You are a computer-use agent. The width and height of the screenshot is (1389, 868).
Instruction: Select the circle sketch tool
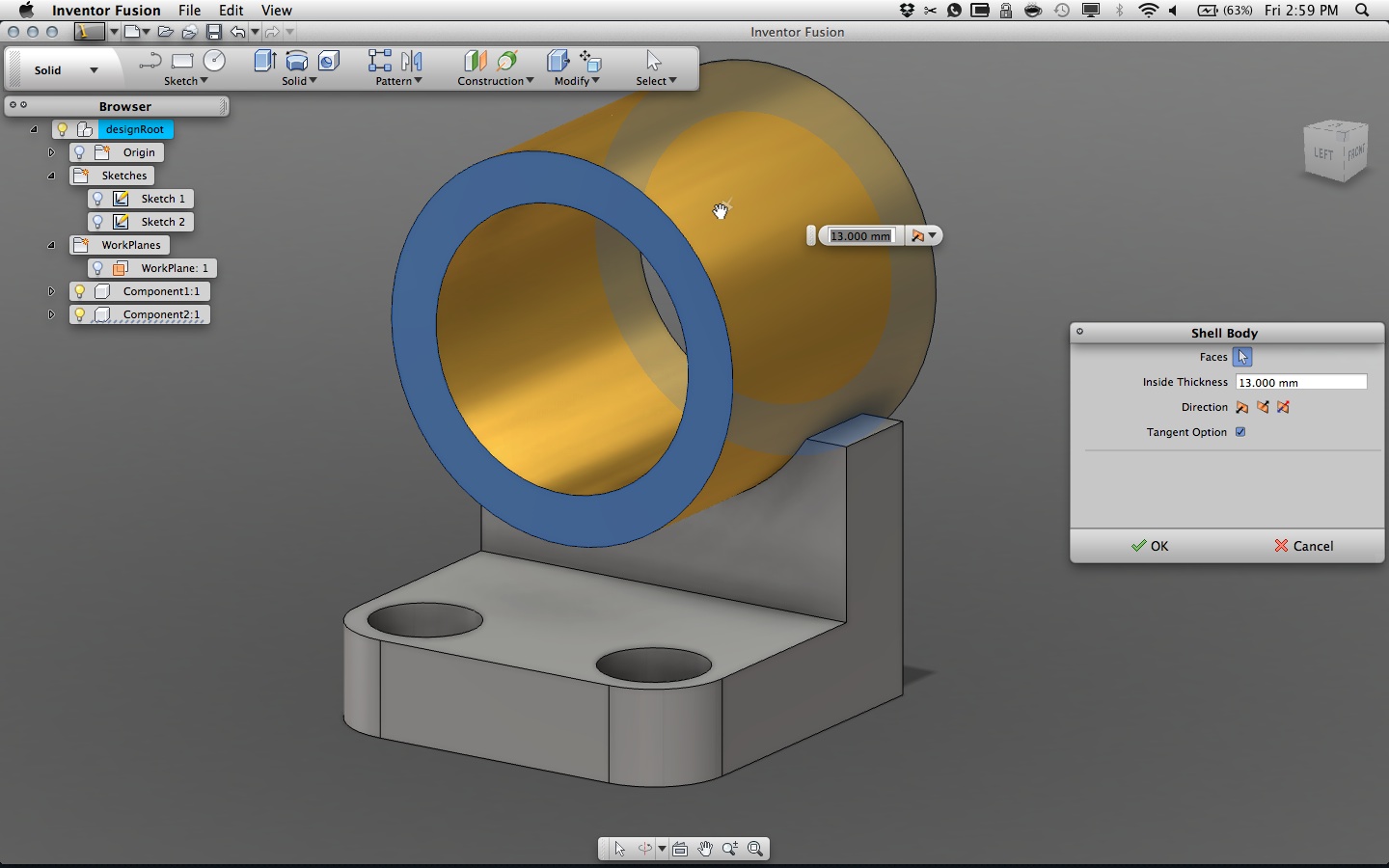pyautogui.click(x=214, y=61)
